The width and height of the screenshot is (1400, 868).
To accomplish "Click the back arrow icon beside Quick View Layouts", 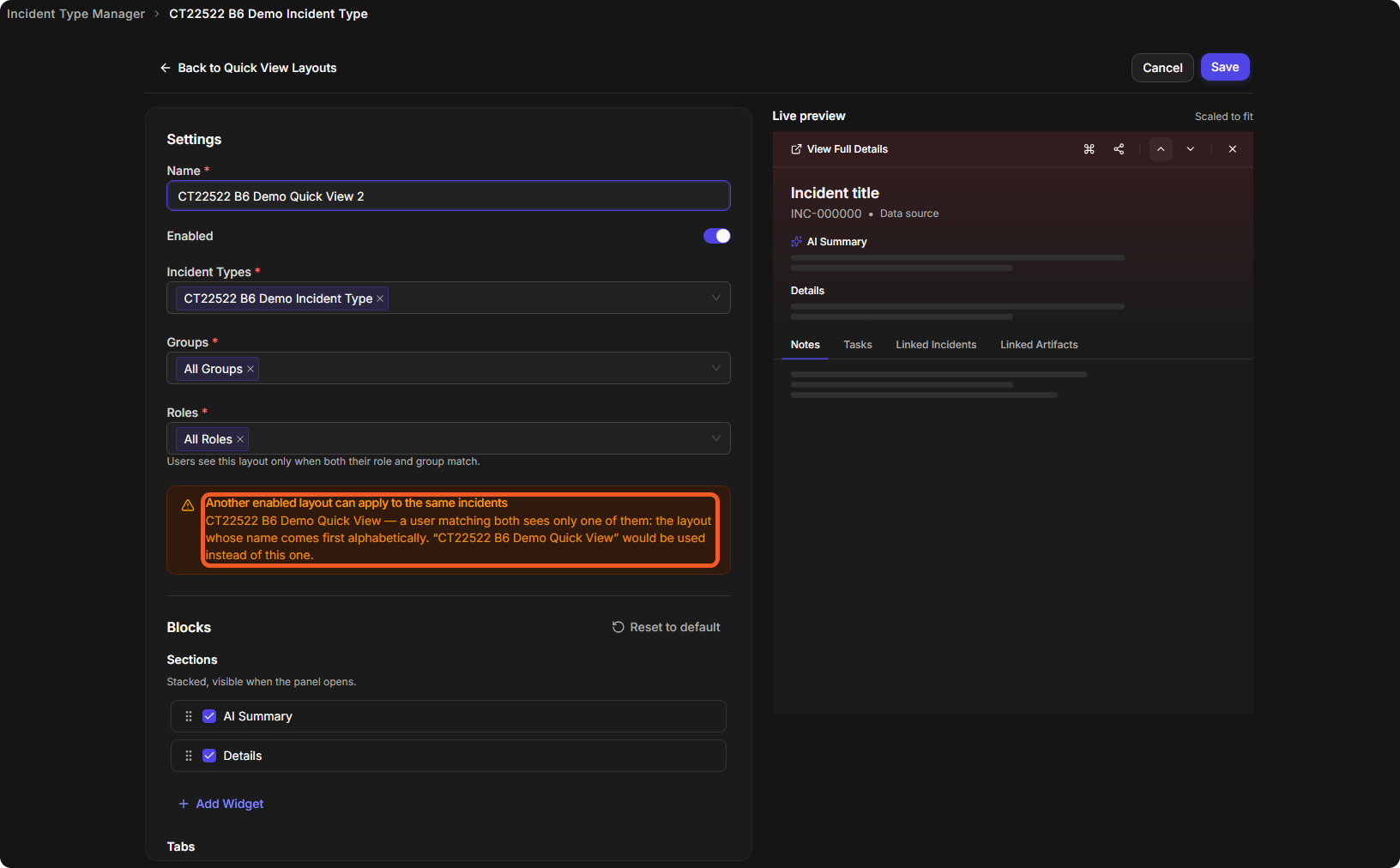I will [166, 68].
